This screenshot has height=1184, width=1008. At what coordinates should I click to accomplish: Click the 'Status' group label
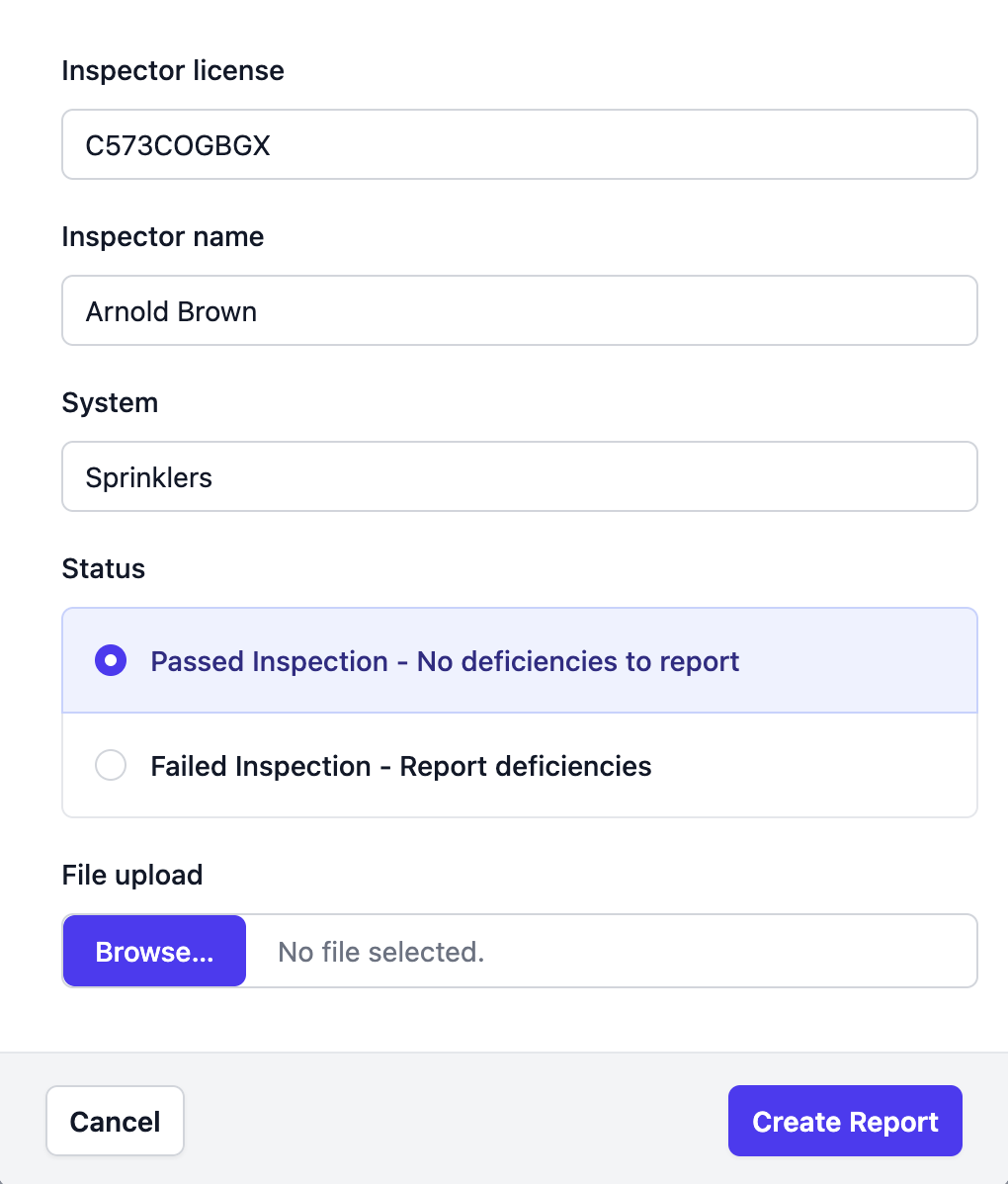click(x=104, y=569)
